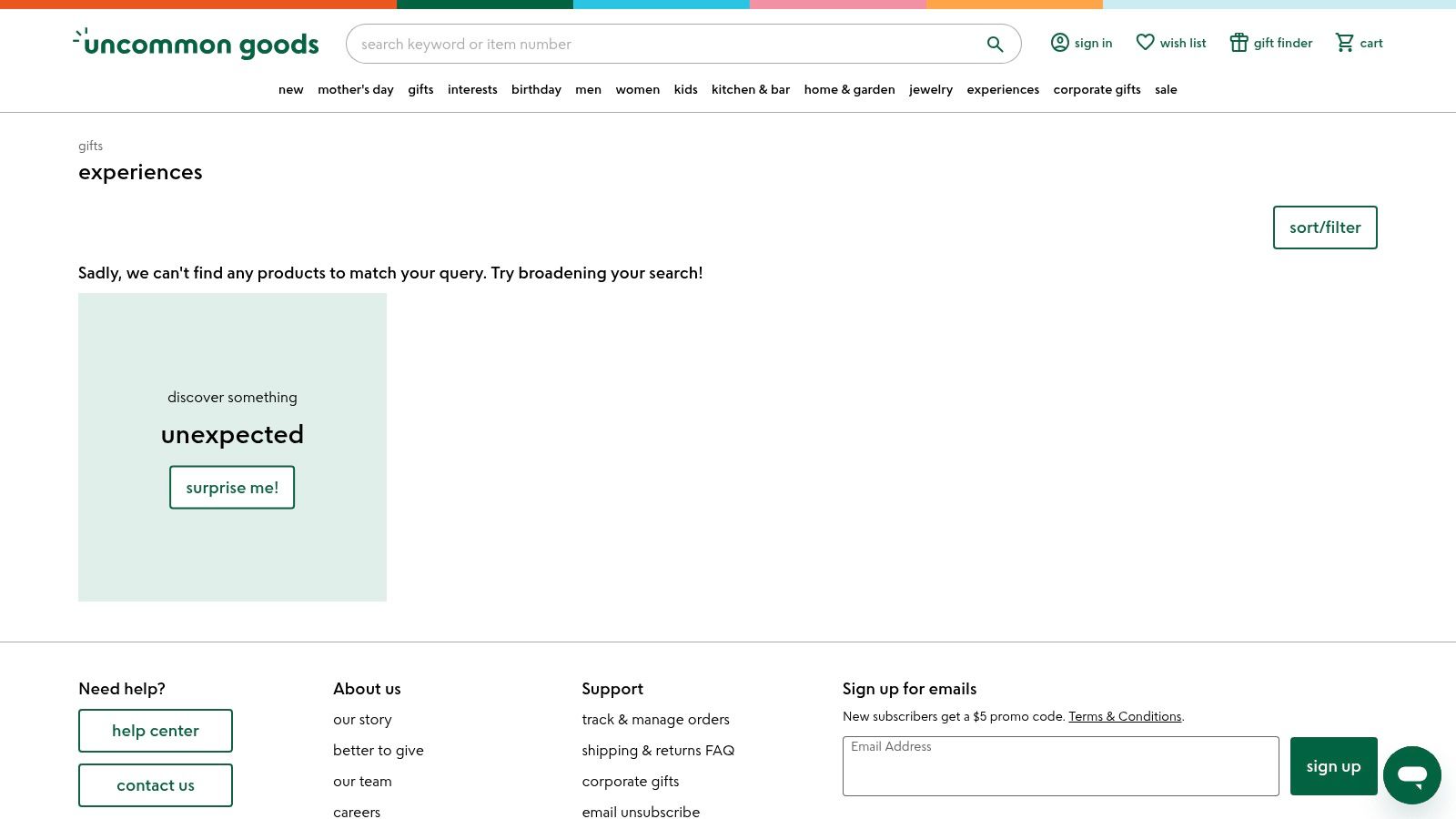1456x819 pixels.
Task: Click the help center button
Action: pos(156,731)
